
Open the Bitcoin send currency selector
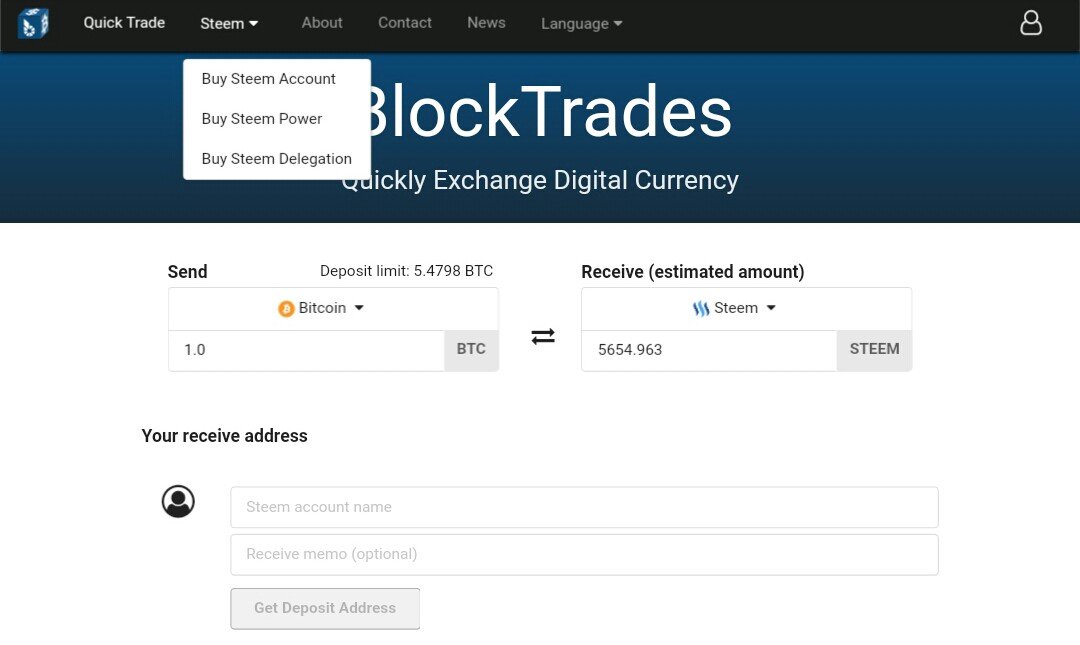[x=333, y=308]
